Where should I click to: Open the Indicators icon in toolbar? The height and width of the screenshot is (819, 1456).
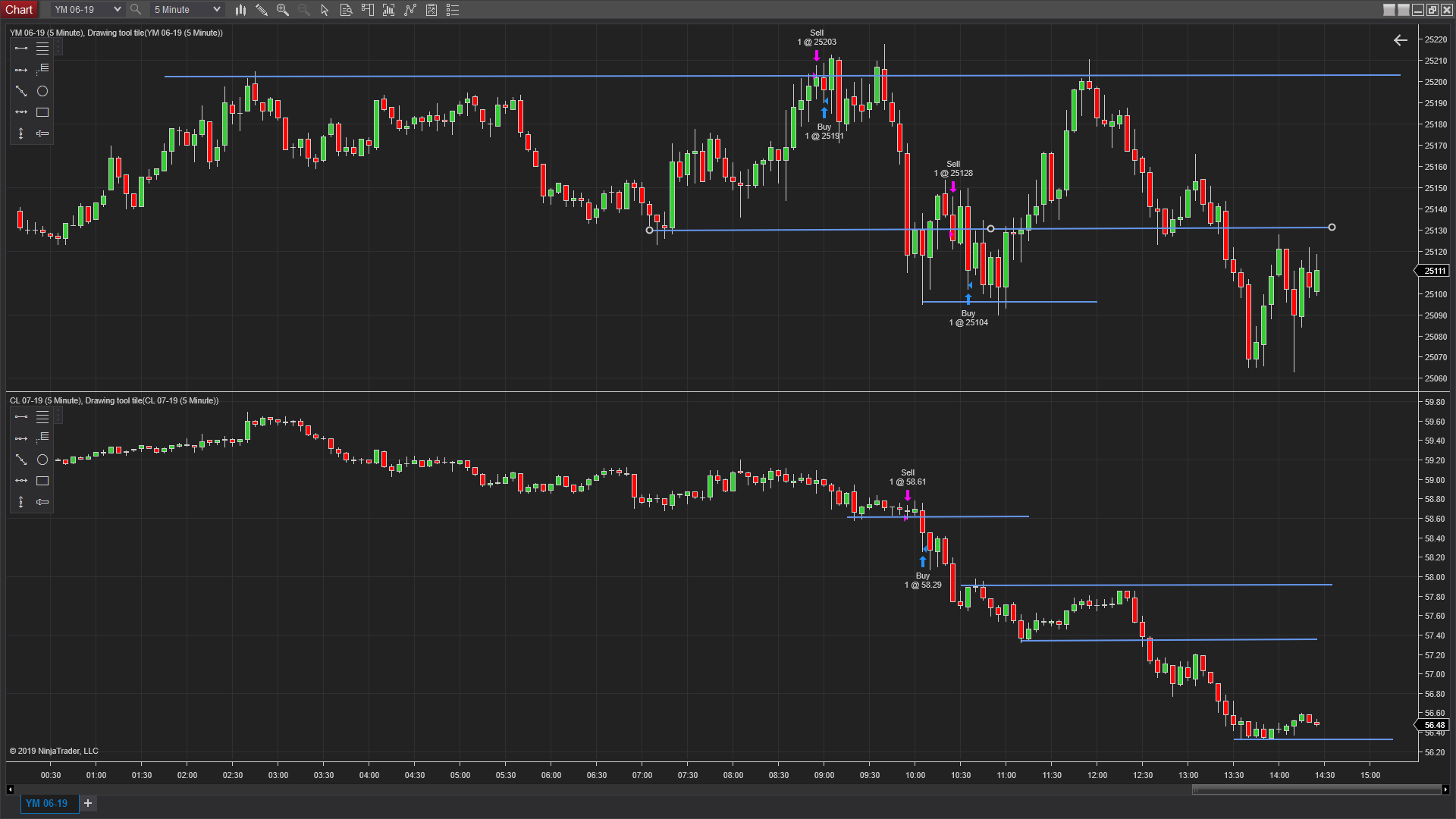coord(410,10)
